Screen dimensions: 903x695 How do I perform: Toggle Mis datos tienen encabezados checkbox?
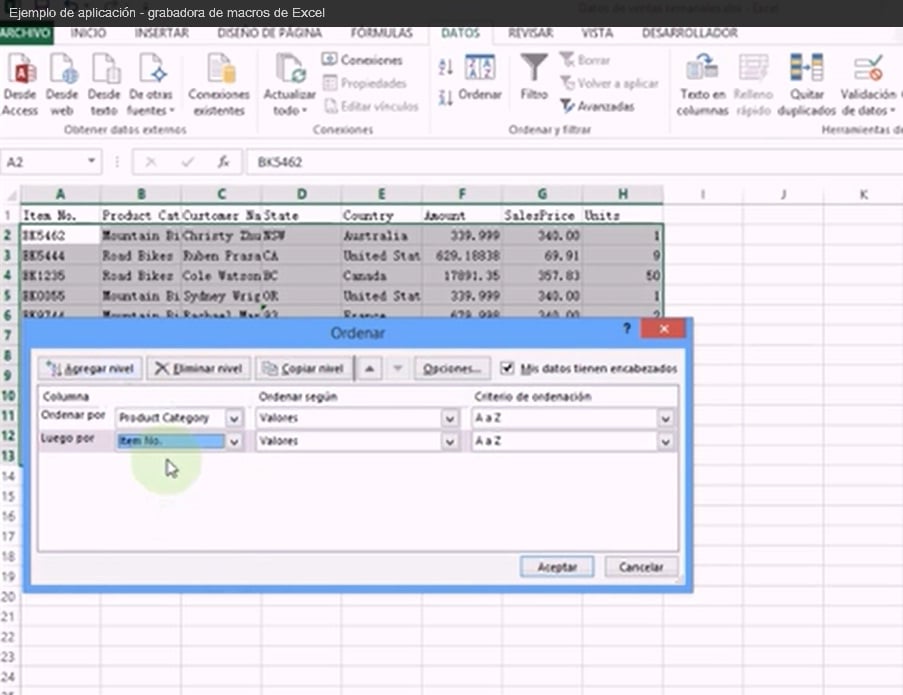(x=508, y=368)
